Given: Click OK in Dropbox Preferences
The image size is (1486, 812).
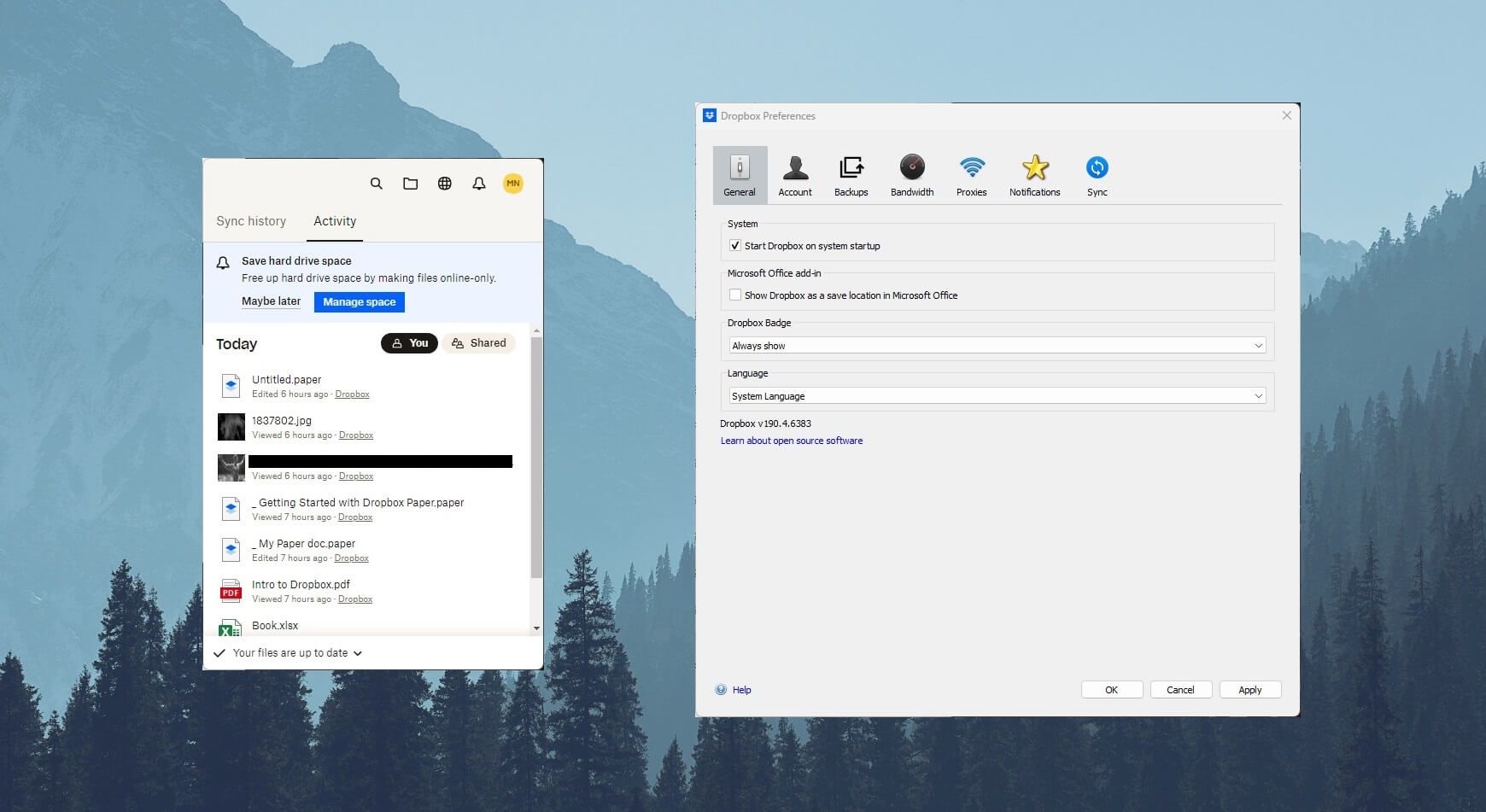Looking at the screenshot, I should tap(1112, 690).
